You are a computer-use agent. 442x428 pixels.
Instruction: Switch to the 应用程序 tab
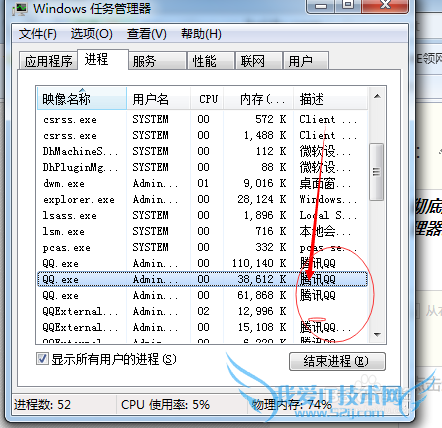48,61
